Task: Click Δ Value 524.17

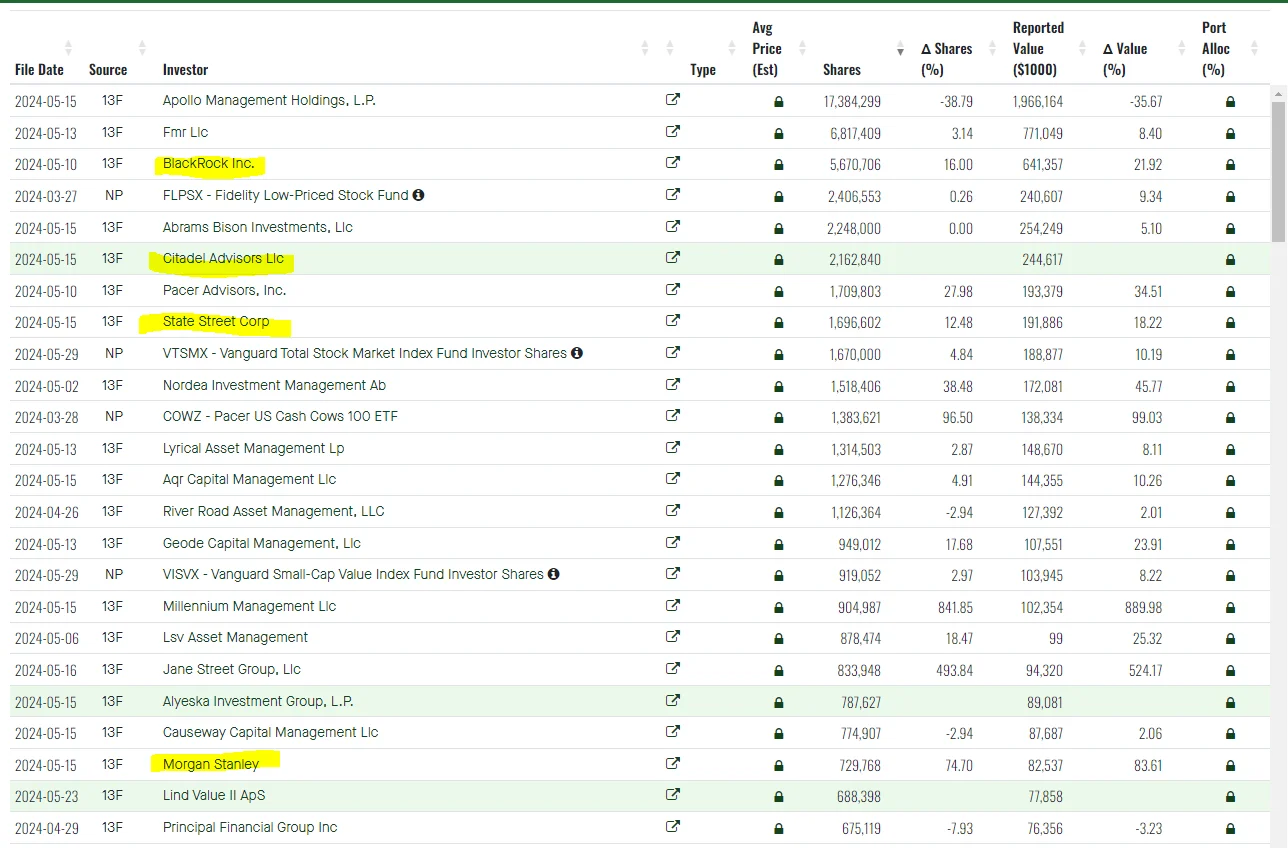Action: 1145,670
